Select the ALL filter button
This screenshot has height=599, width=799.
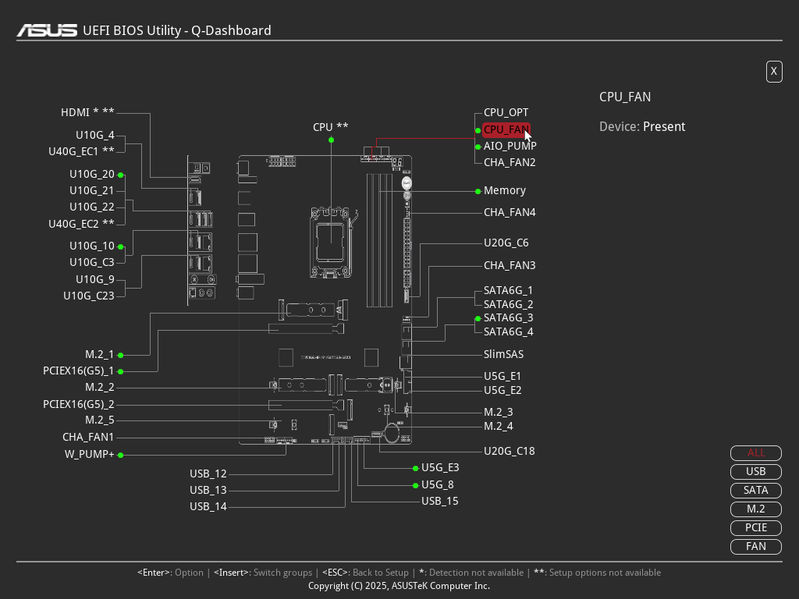click(756, 453)
